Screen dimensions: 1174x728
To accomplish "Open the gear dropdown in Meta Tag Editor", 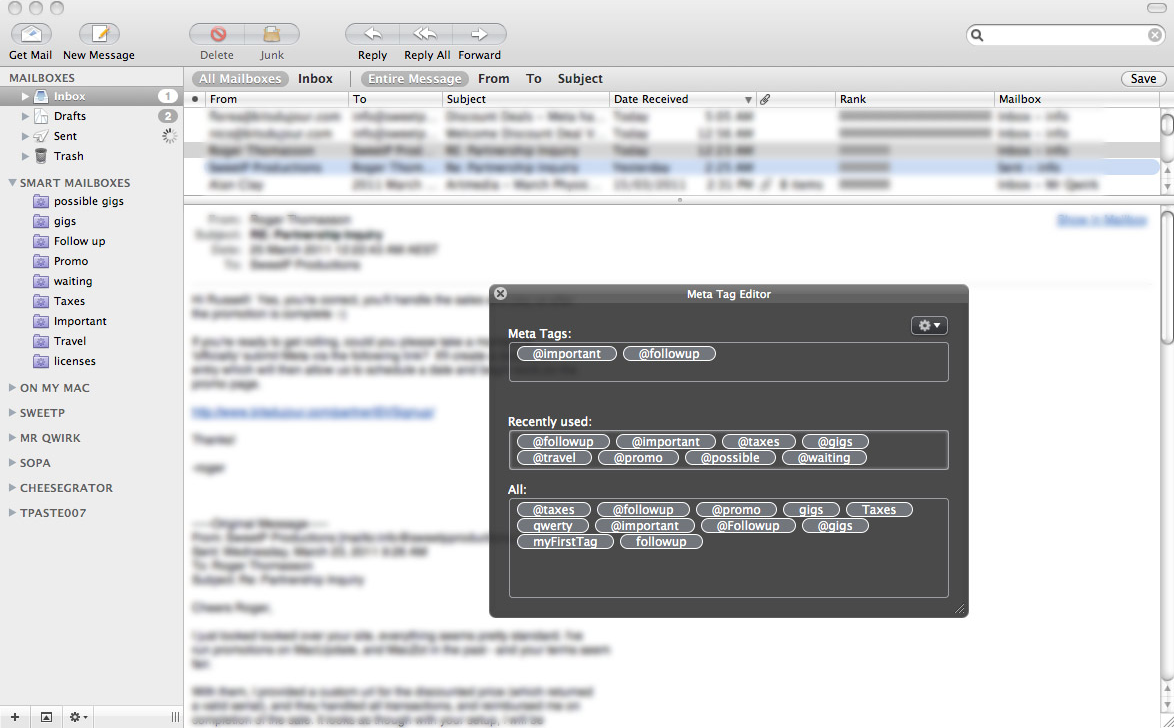I will (x=928, y=325).
